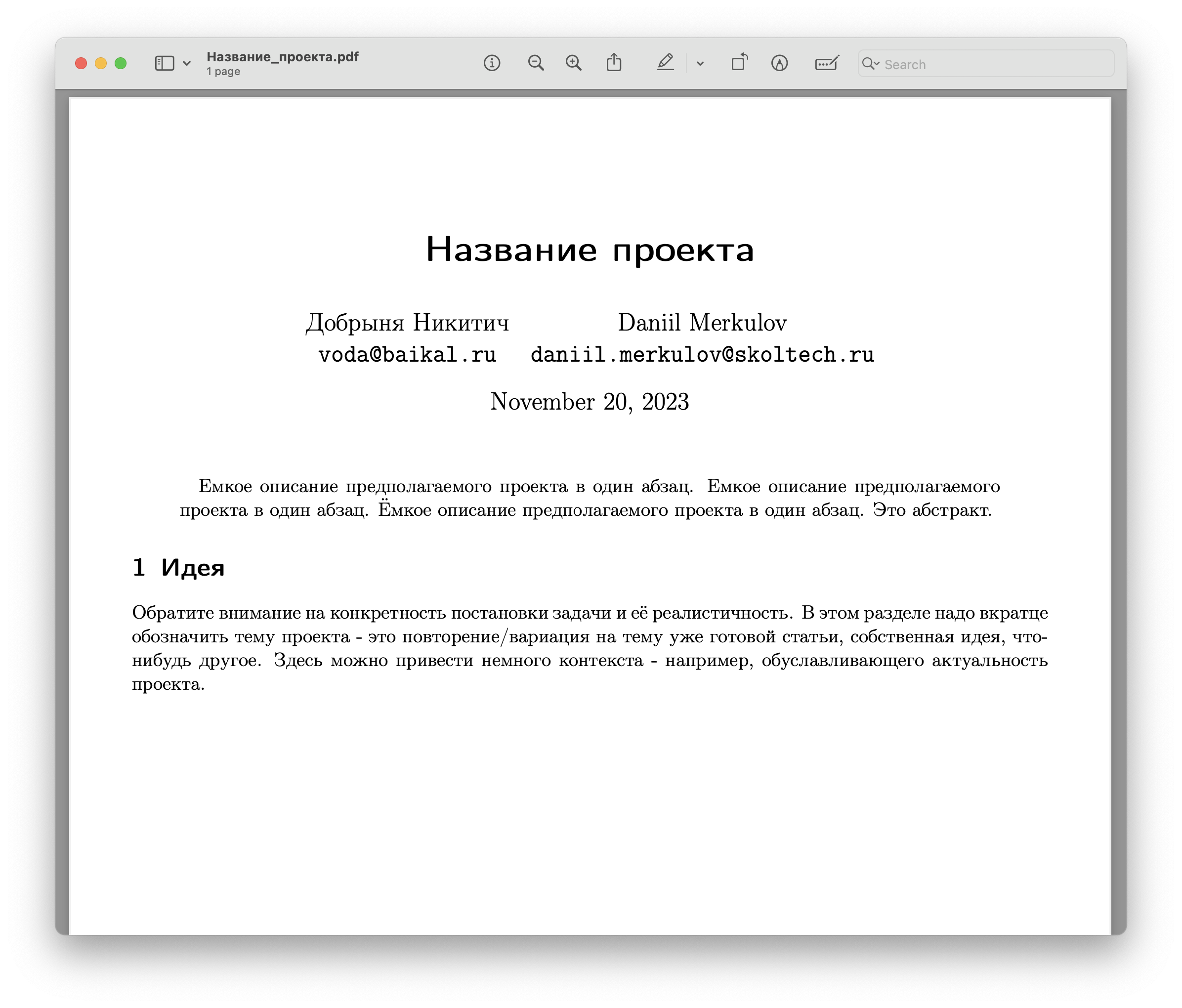1182x1008 pixels.
Task: Click the document title Название проекта
Action: pyautogui.click(x=590, y=250)
